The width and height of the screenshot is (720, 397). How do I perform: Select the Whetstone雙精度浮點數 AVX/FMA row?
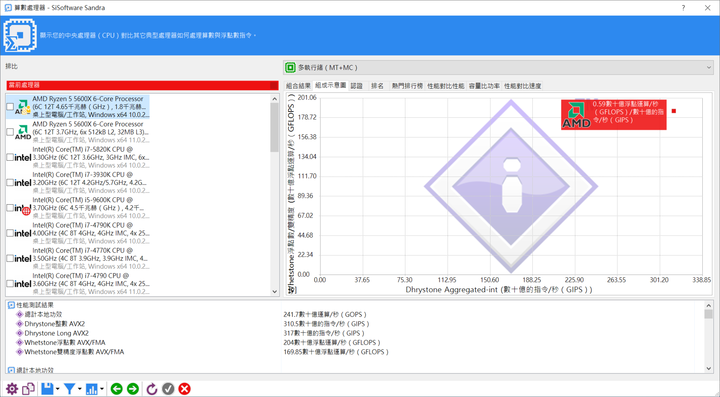click(74, 352)
